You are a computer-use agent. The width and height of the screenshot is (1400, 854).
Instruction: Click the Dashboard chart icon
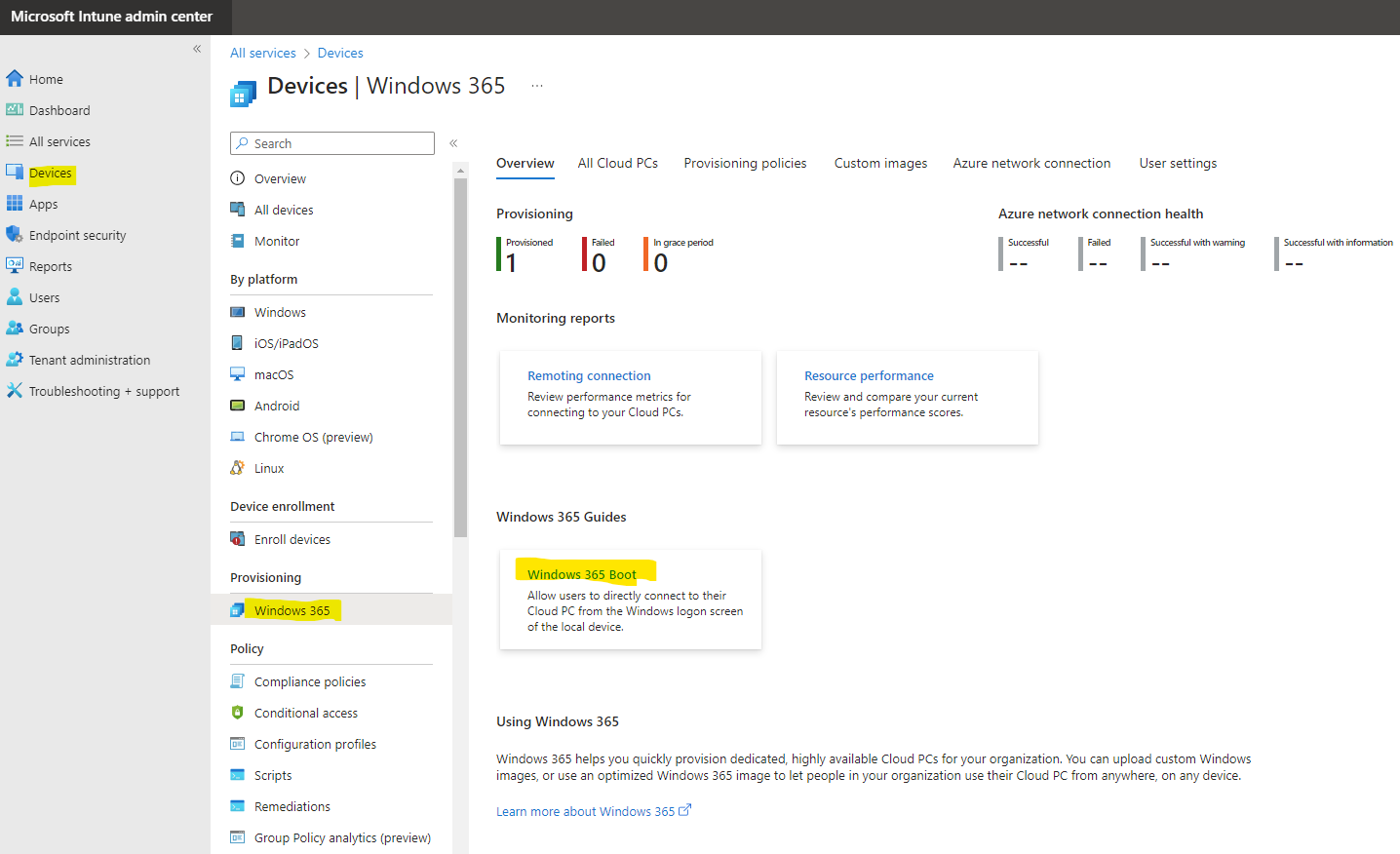pos(15,110)
